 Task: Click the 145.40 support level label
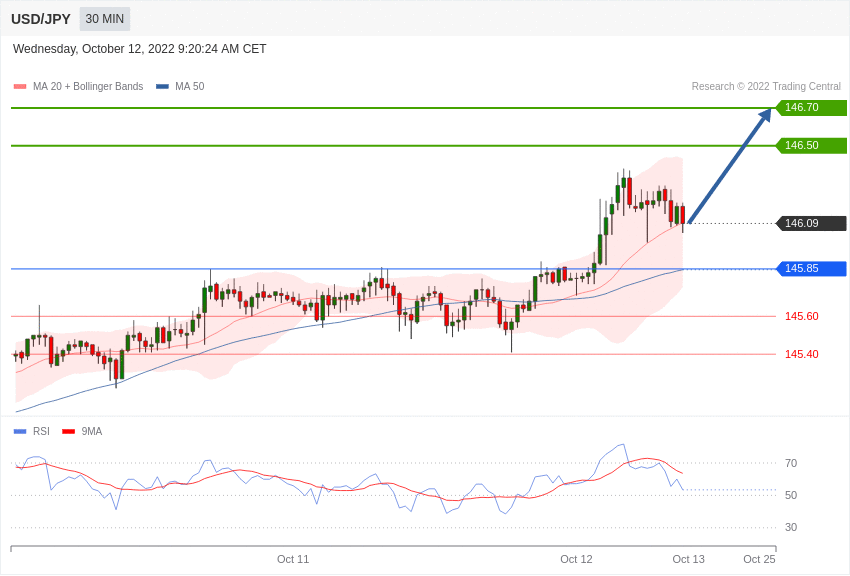pos(802,354)
